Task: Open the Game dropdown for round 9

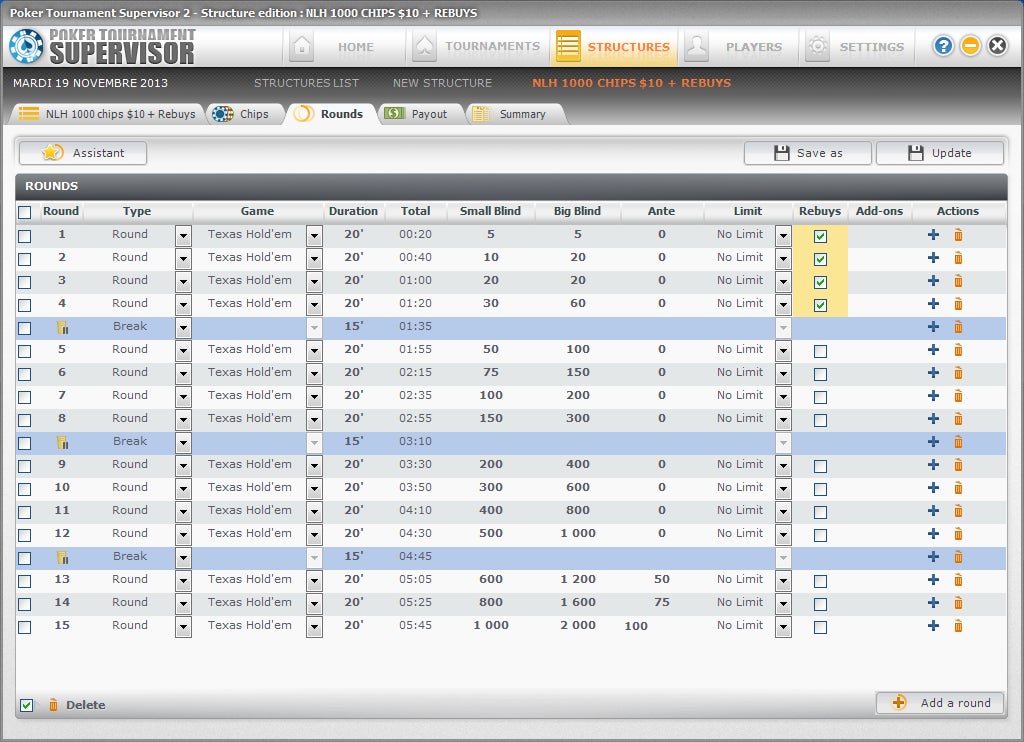Action: (x=314, y=466)
